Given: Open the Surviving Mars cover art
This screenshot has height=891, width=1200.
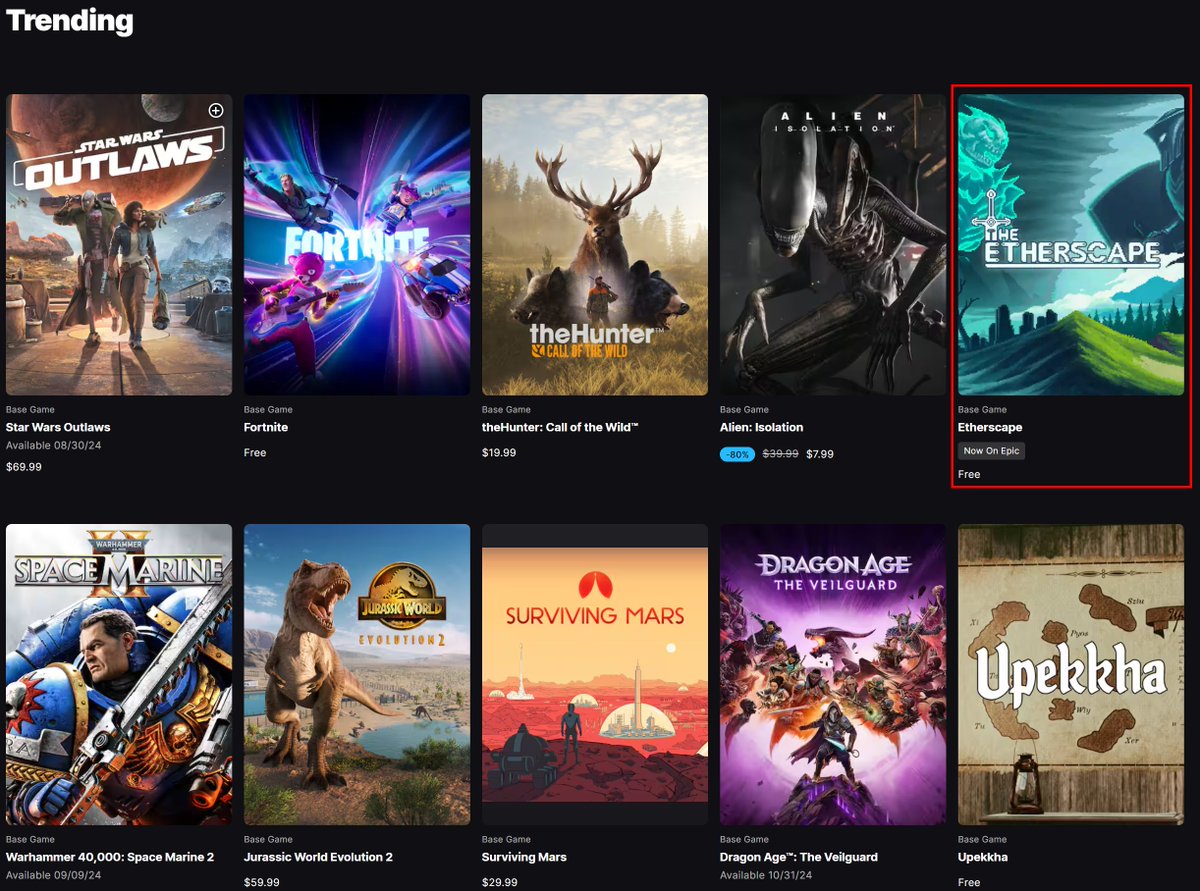Looking at the screenshot, I should click(595, 675).
